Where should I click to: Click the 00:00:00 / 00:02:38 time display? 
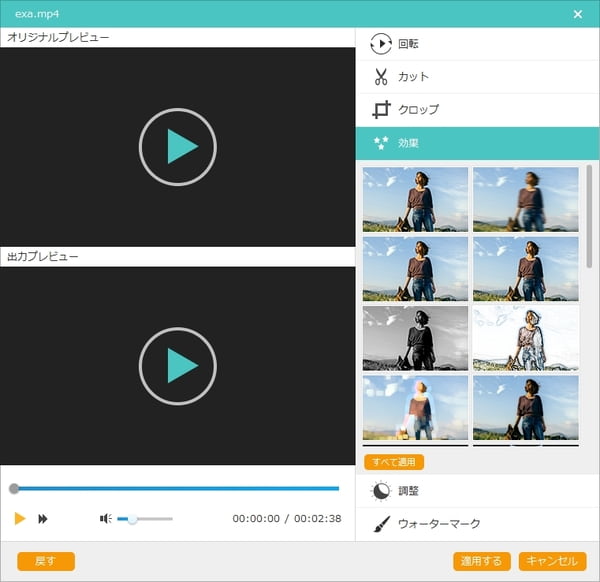(287, 518)
